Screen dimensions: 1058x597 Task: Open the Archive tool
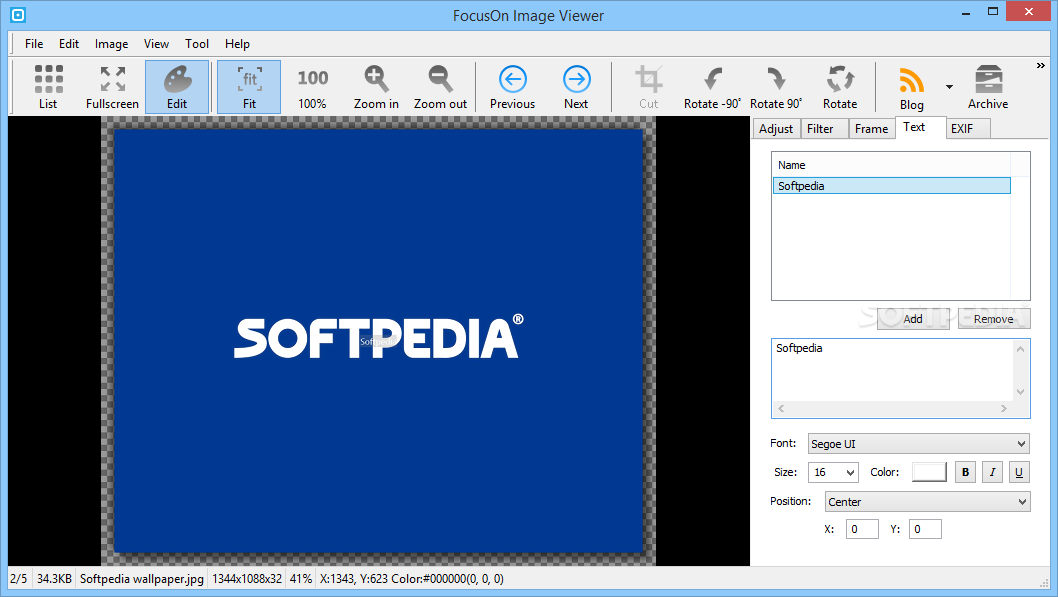pyautogui.click(x=988, y=87)
